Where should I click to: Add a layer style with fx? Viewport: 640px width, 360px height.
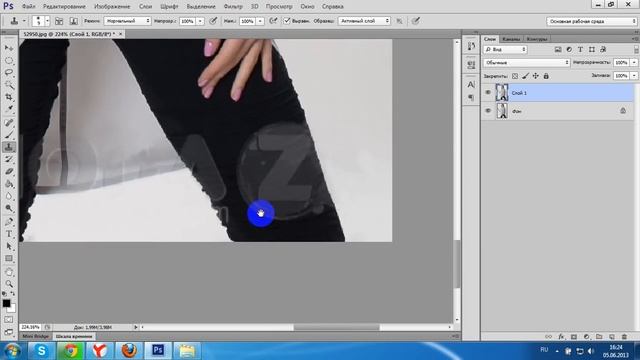pos(561,337)
